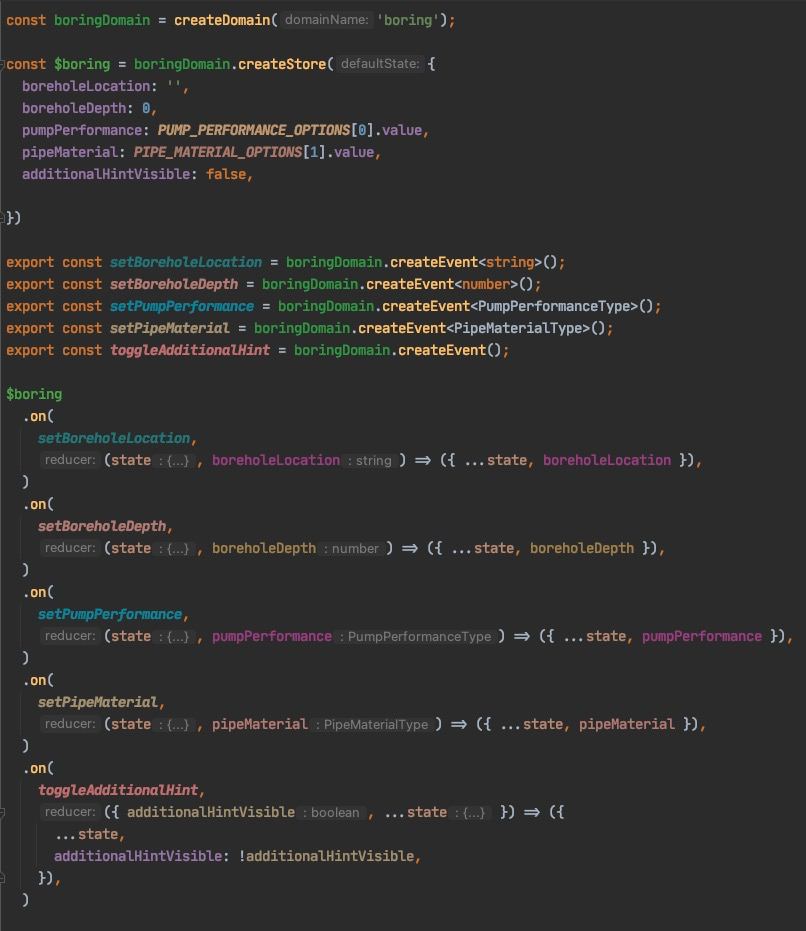Screen dimensions: 806x931
Task: Click ': PipeMaterialType' type hint in reducer
Action: (x=371, y=724)
